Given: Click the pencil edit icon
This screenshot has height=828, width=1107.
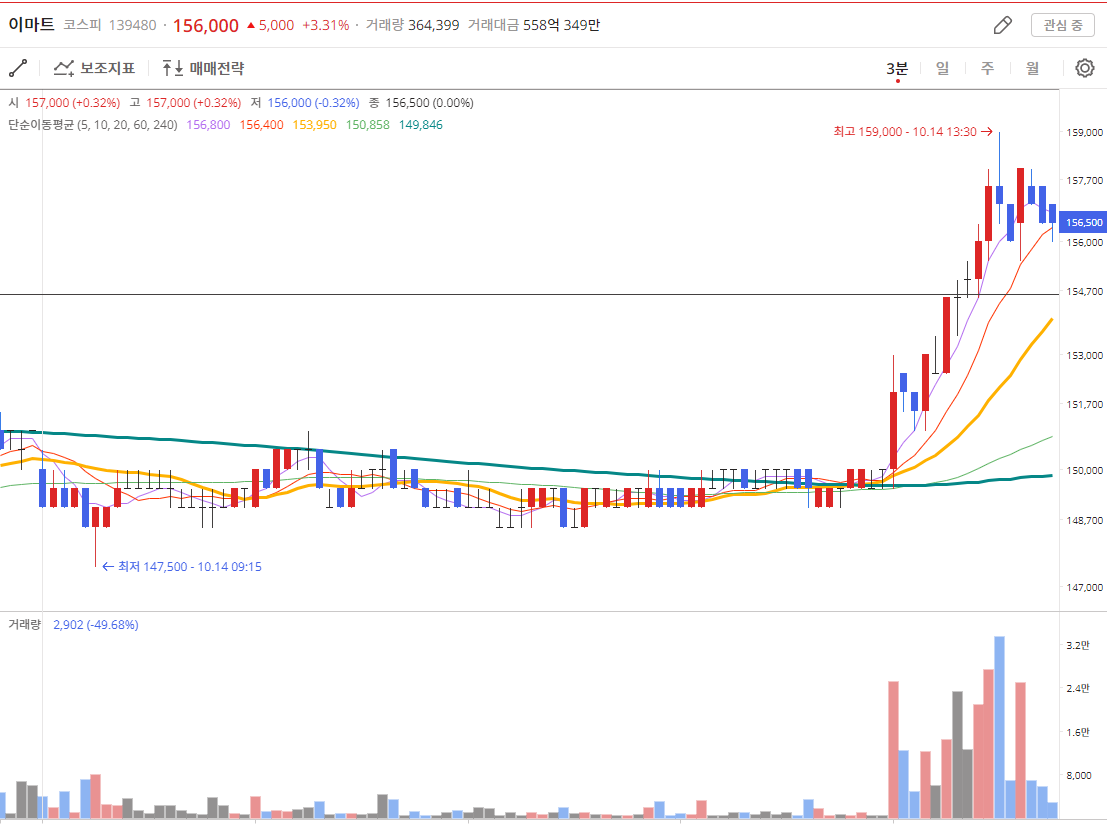Looking at the screenshot, I should tap(1003, 25).
